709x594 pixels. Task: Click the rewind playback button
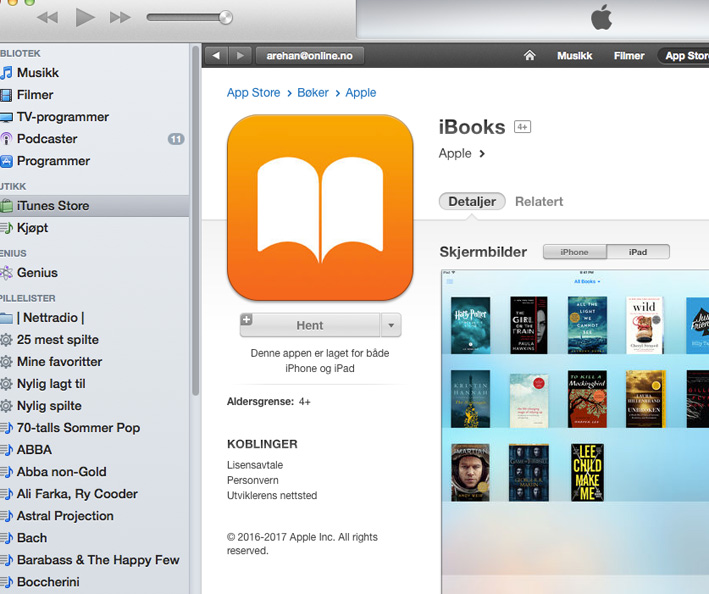(x=47, y=18)
